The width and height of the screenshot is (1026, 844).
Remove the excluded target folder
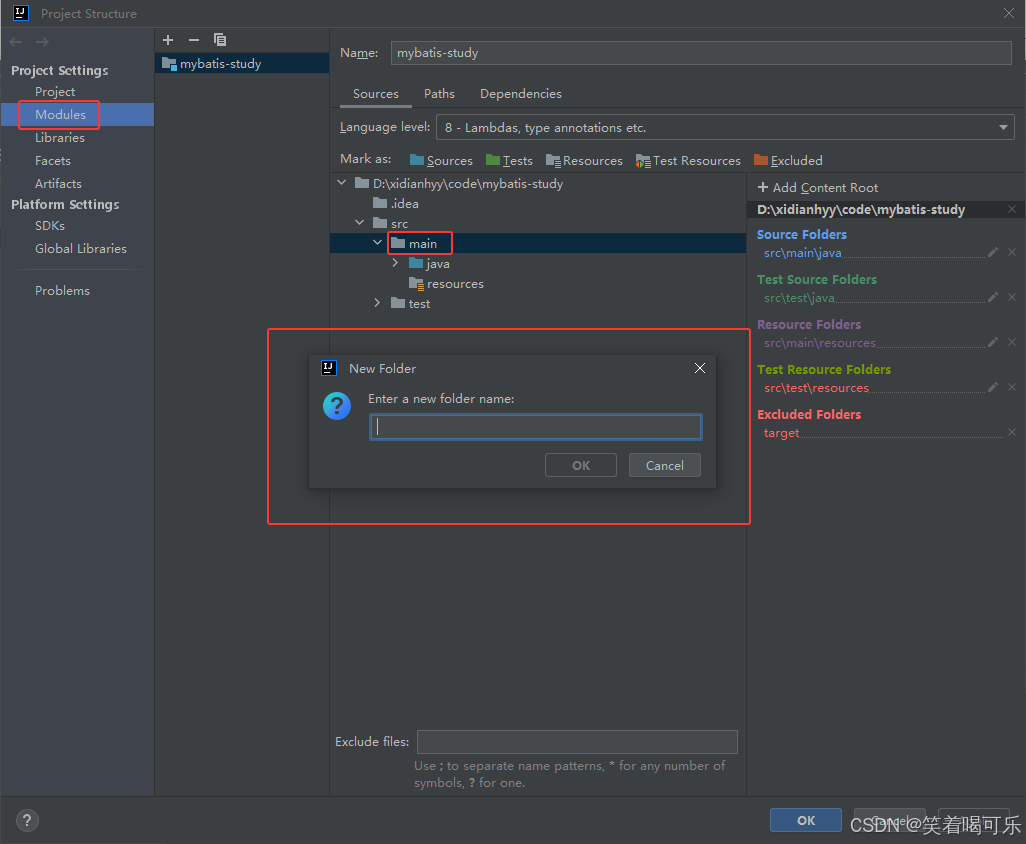tap(1012, 432)
